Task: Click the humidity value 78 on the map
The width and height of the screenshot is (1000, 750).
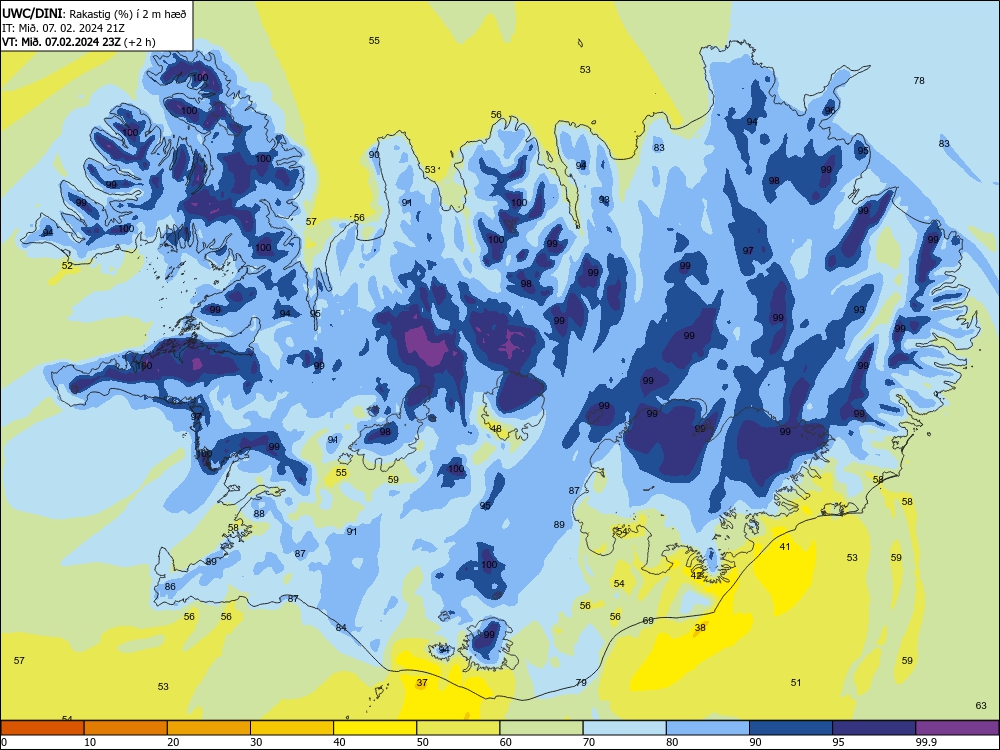Action: [x=919, y=80]
